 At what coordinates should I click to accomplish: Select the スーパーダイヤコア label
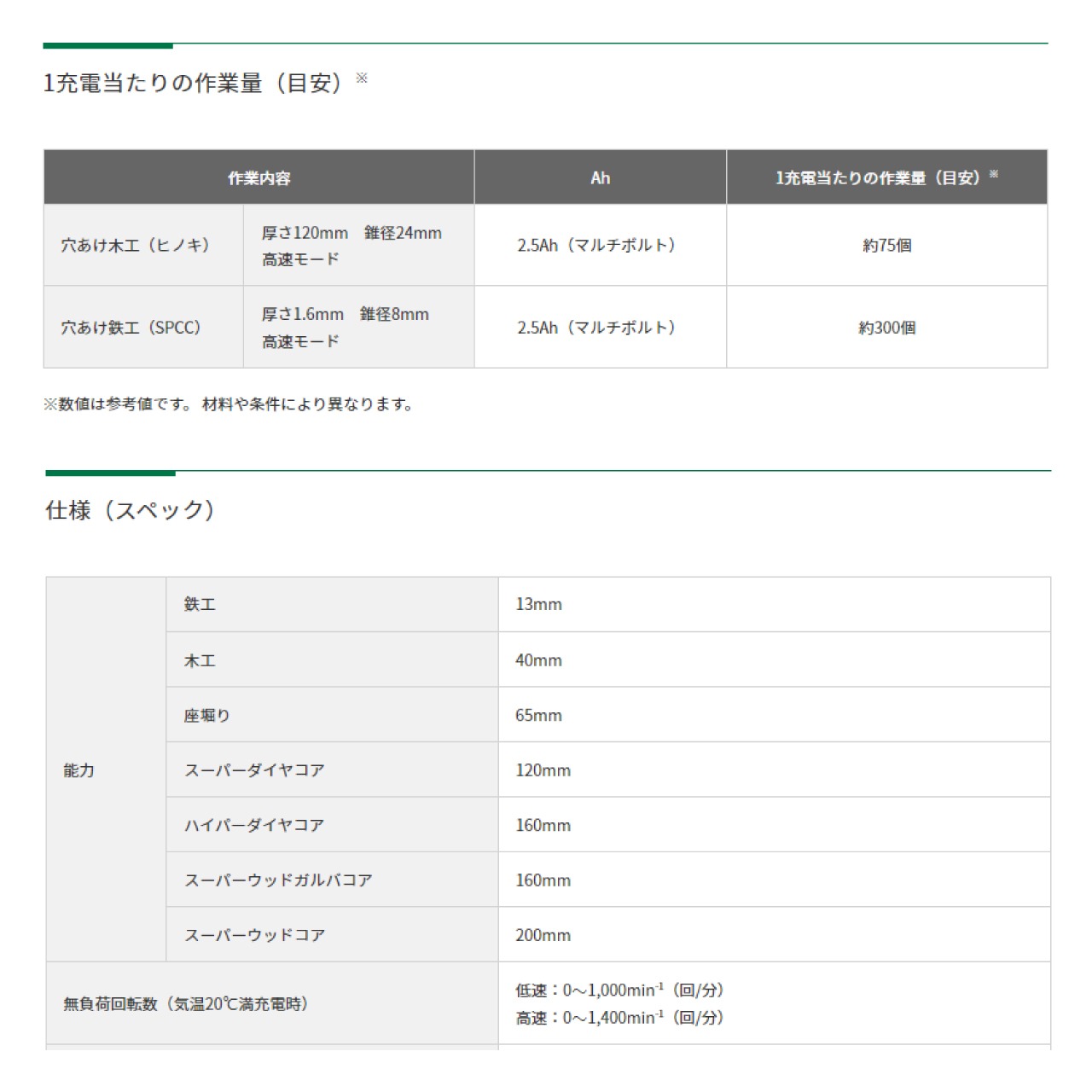(x=254, y=770)
